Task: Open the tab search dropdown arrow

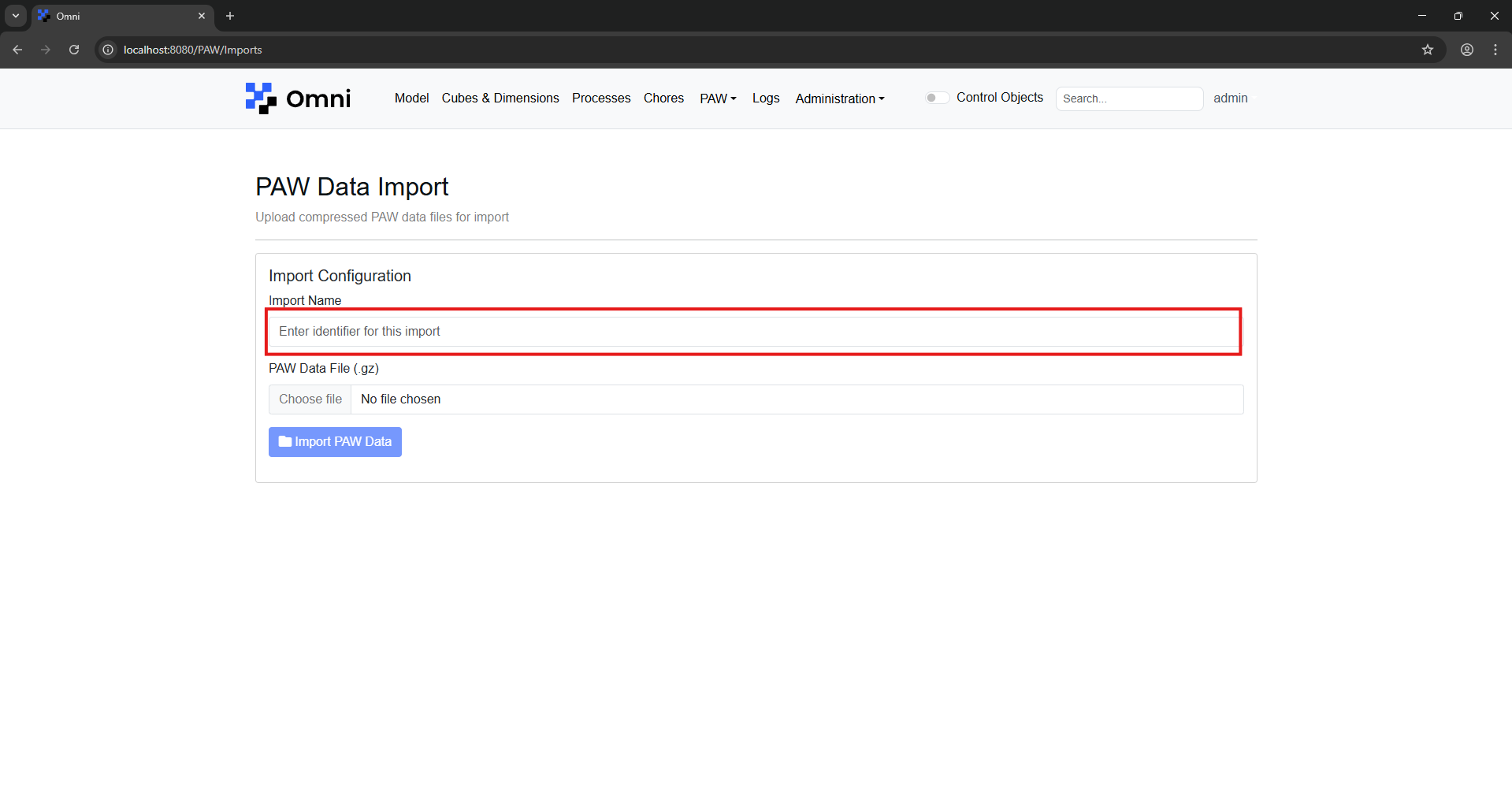Action: pyautogui.click(x=16, y=16)
